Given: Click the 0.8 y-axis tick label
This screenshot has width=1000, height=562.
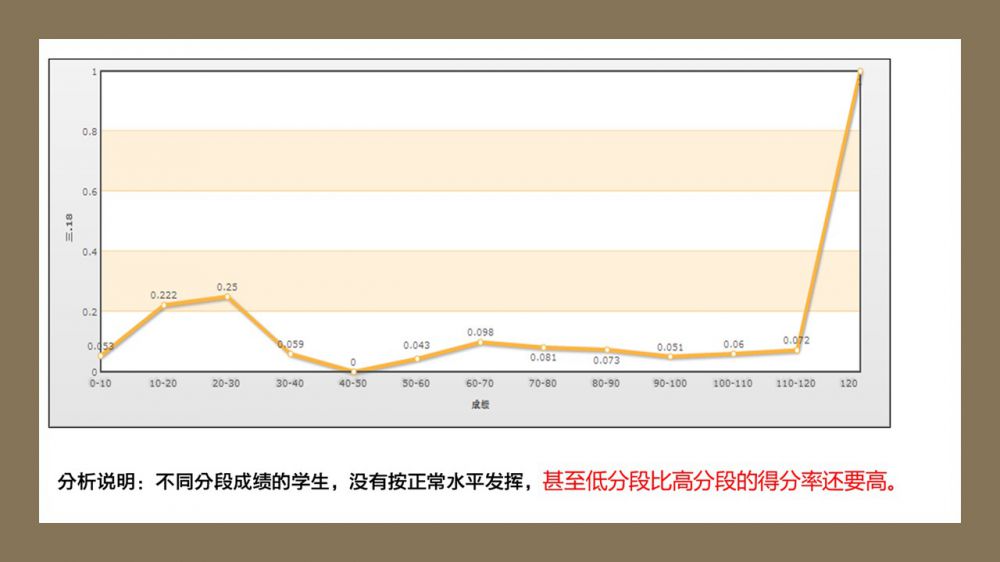Looking at the screenshot, I should click(x=90, y=131).
